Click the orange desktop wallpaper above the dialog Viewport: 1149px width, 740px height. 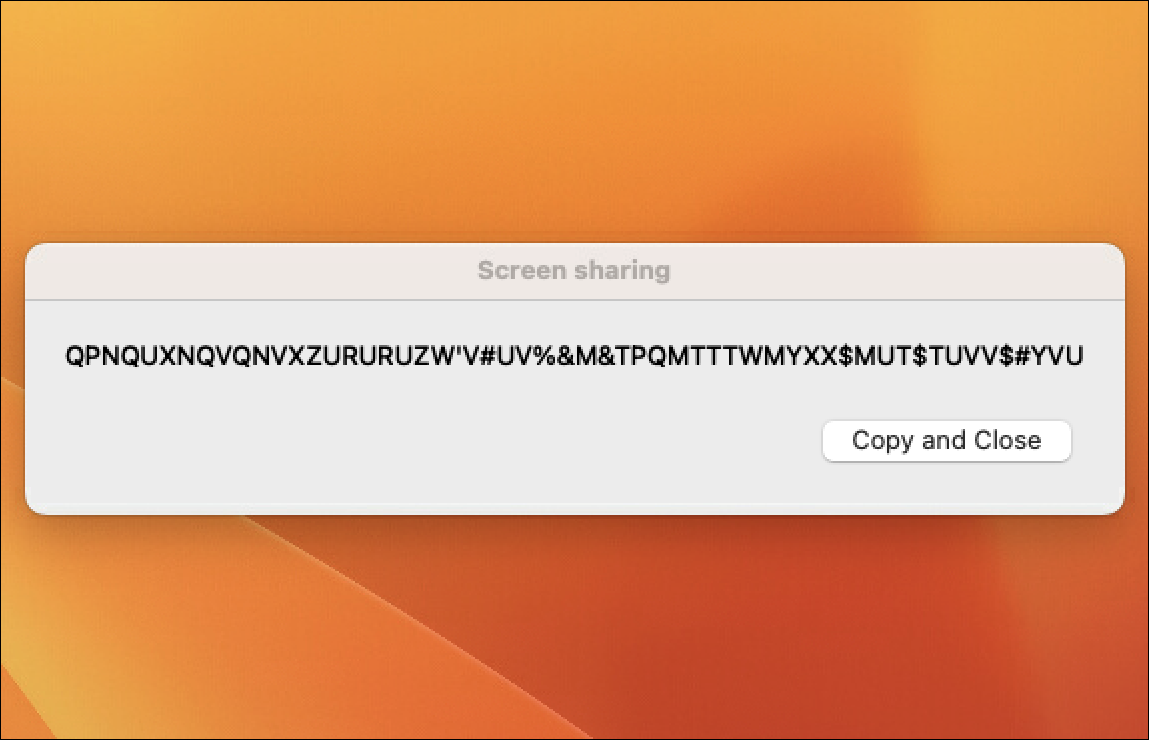(574, 121)
